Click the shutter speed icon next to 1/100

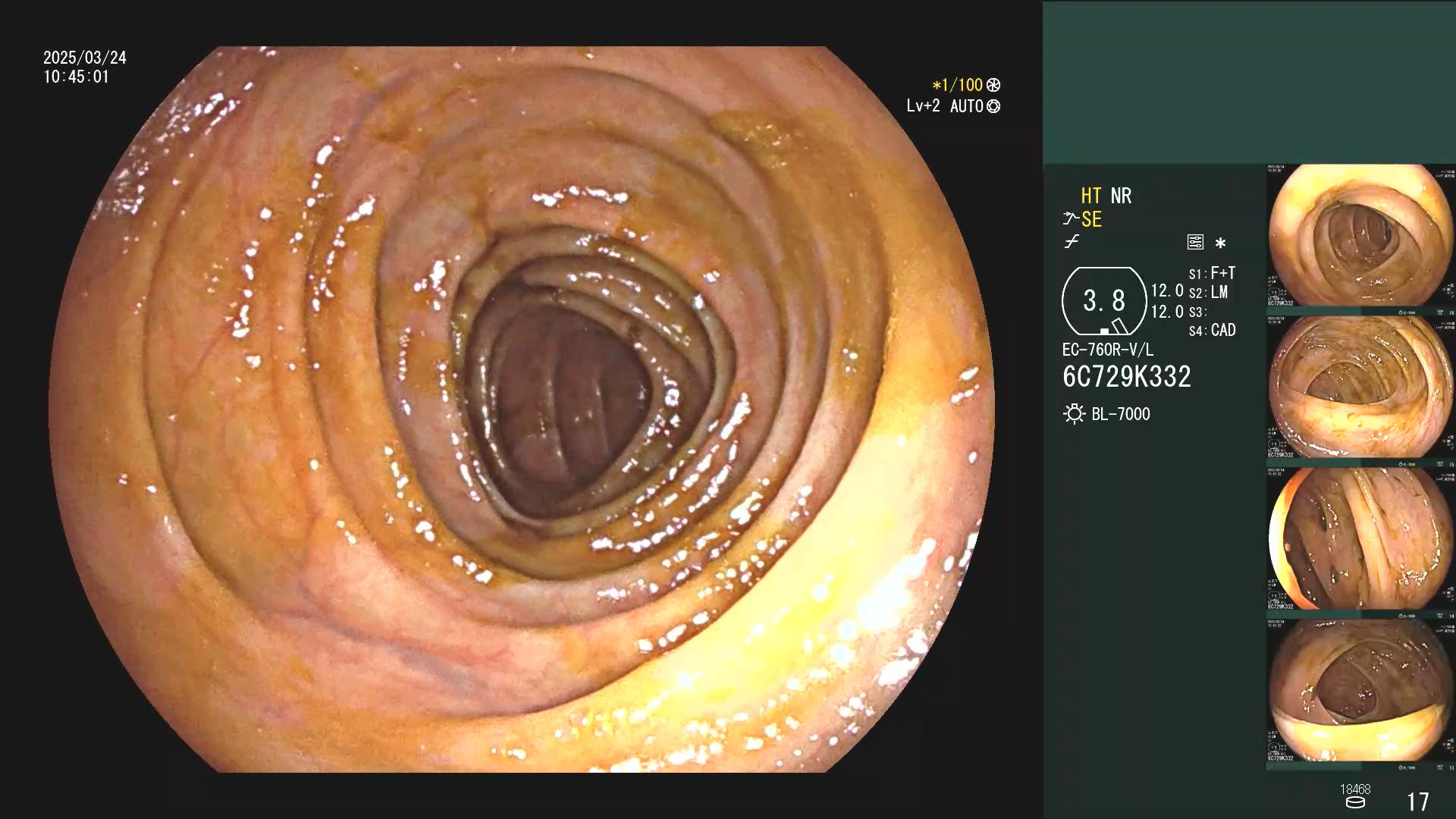click(x=993, y=85)
